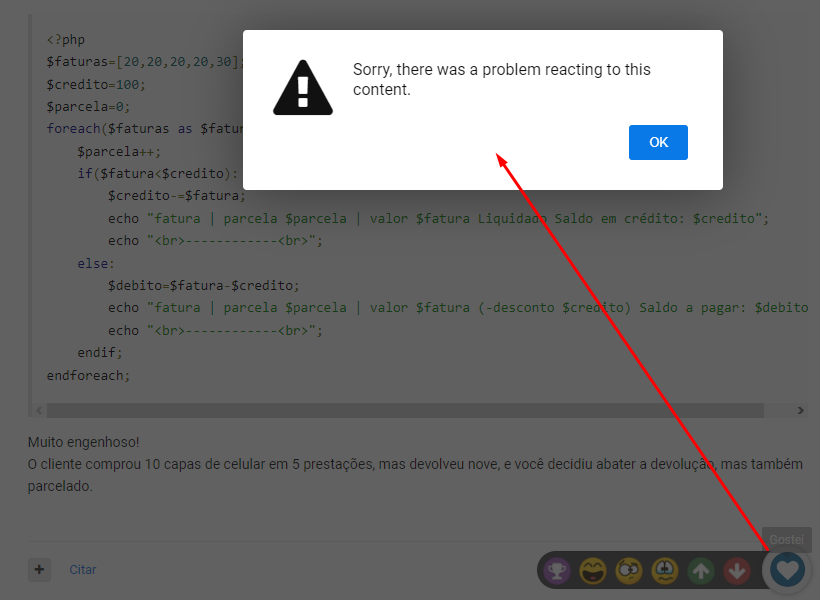The height and width of the screenshot is (600, 820).
Task: Click the blue heart like reaction
Action: [788, 570]
